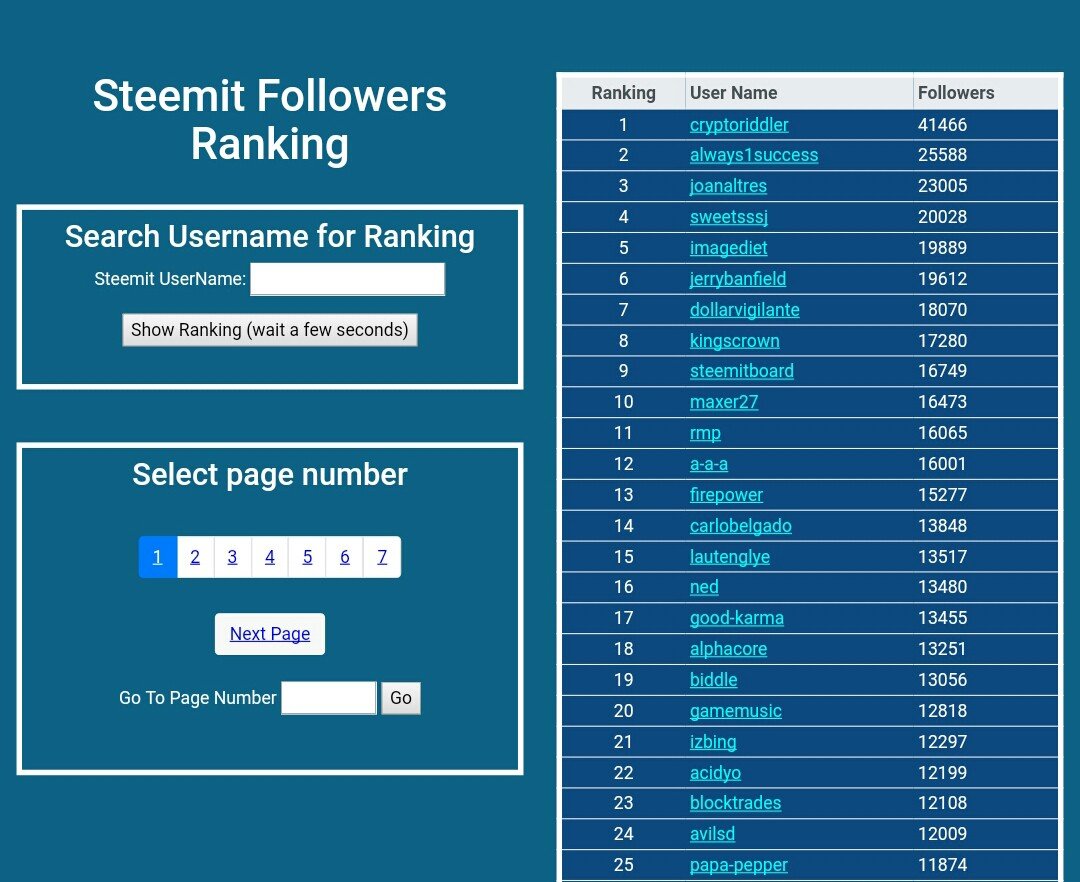
Task: Open the steemitboard user link
Action: 742,371
